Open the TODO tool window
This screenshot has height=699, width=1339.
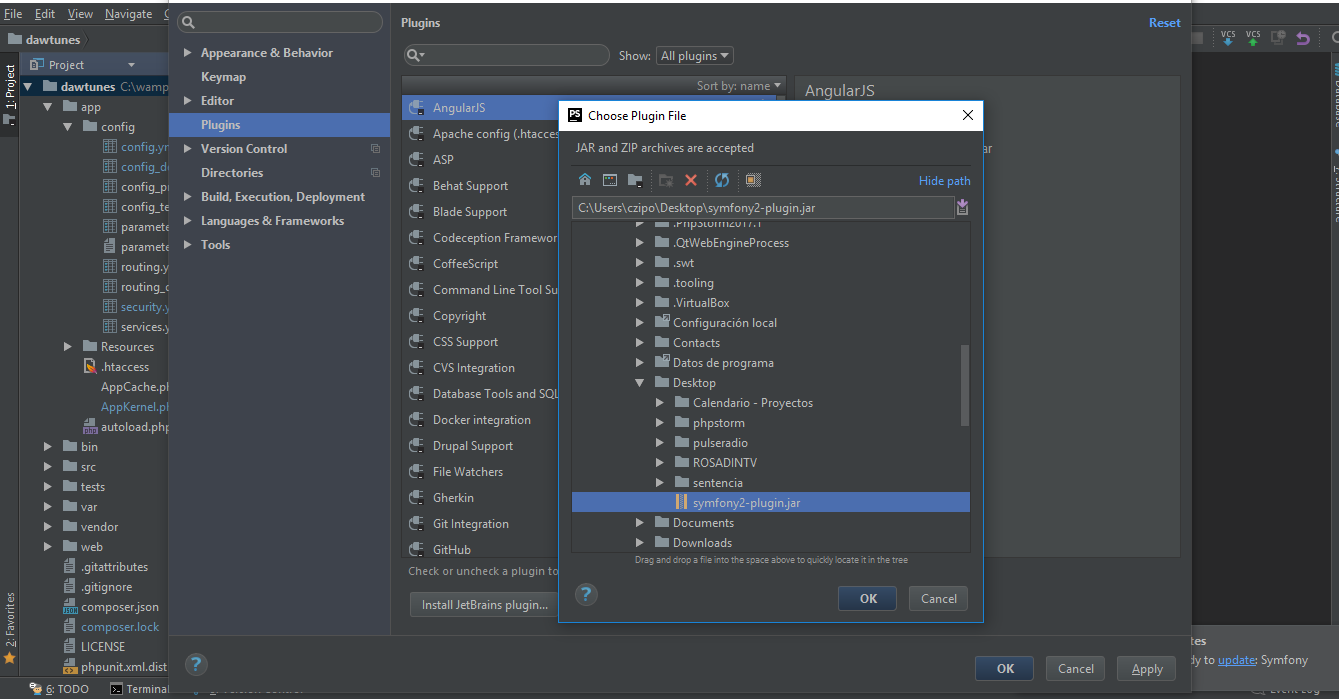pos(59,689)
